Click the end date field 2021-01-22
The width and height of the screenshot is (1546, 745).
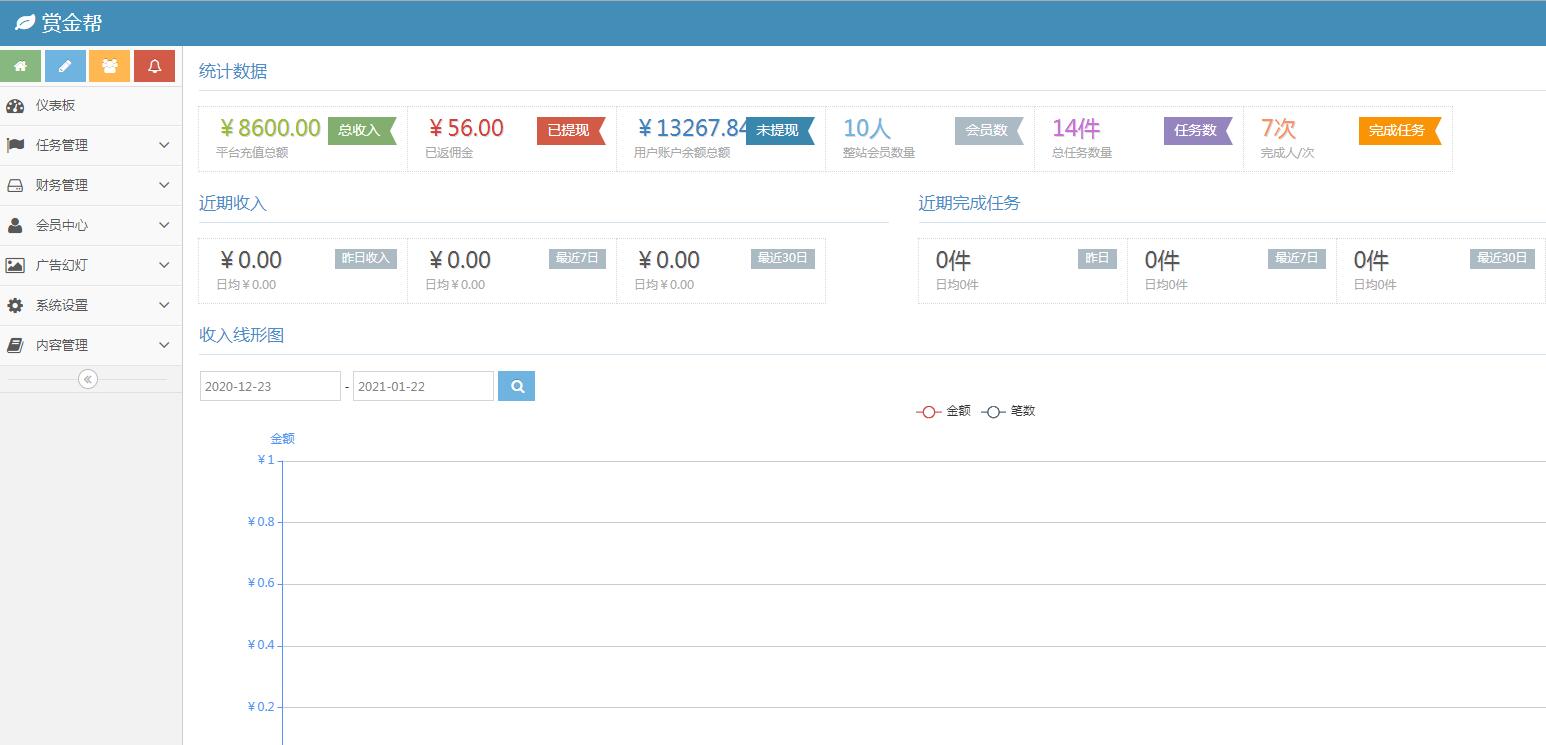(423, 386)
